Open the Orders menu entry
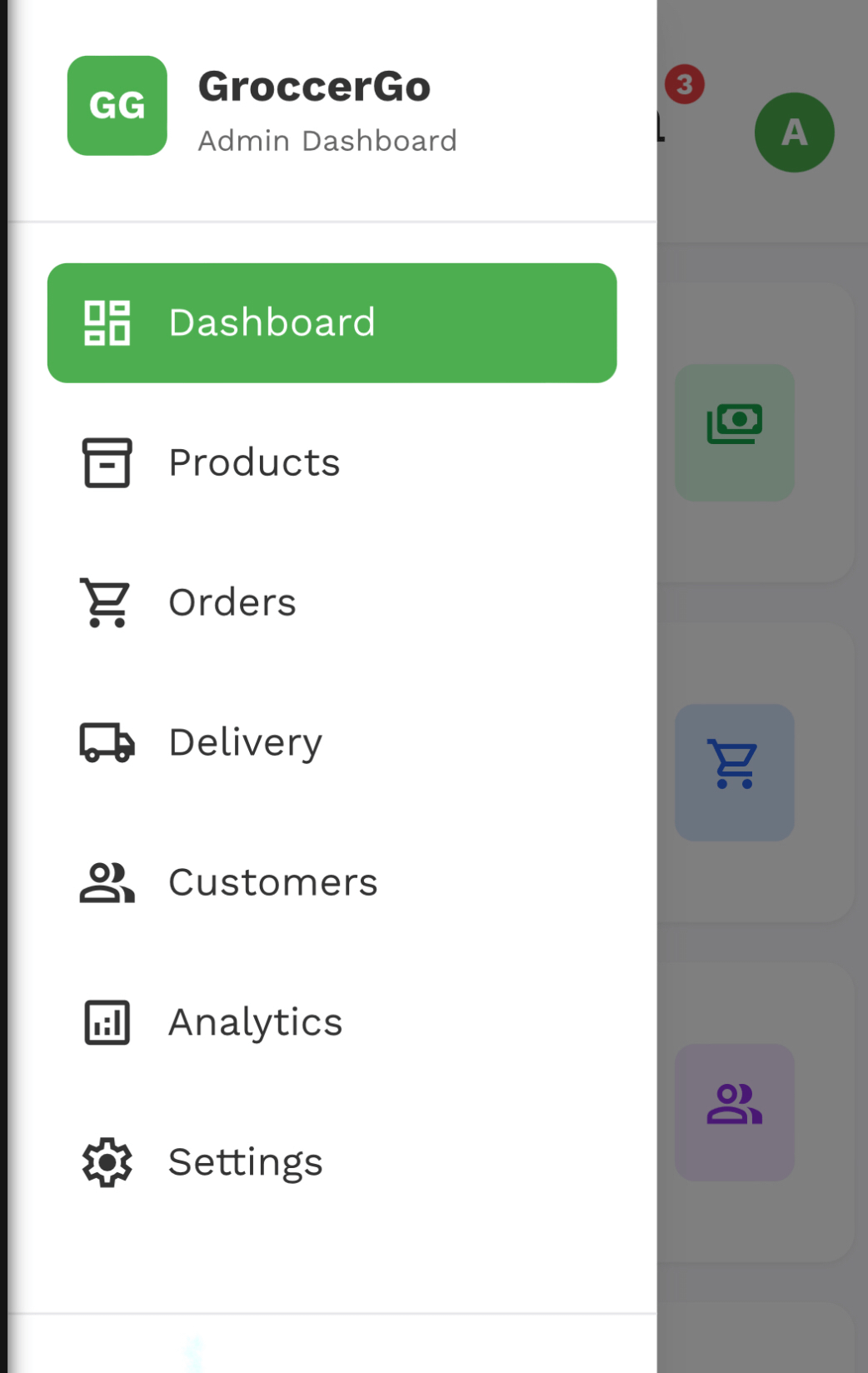The height and width of the screenshot is (1373, 868). (x=232, y=602)
